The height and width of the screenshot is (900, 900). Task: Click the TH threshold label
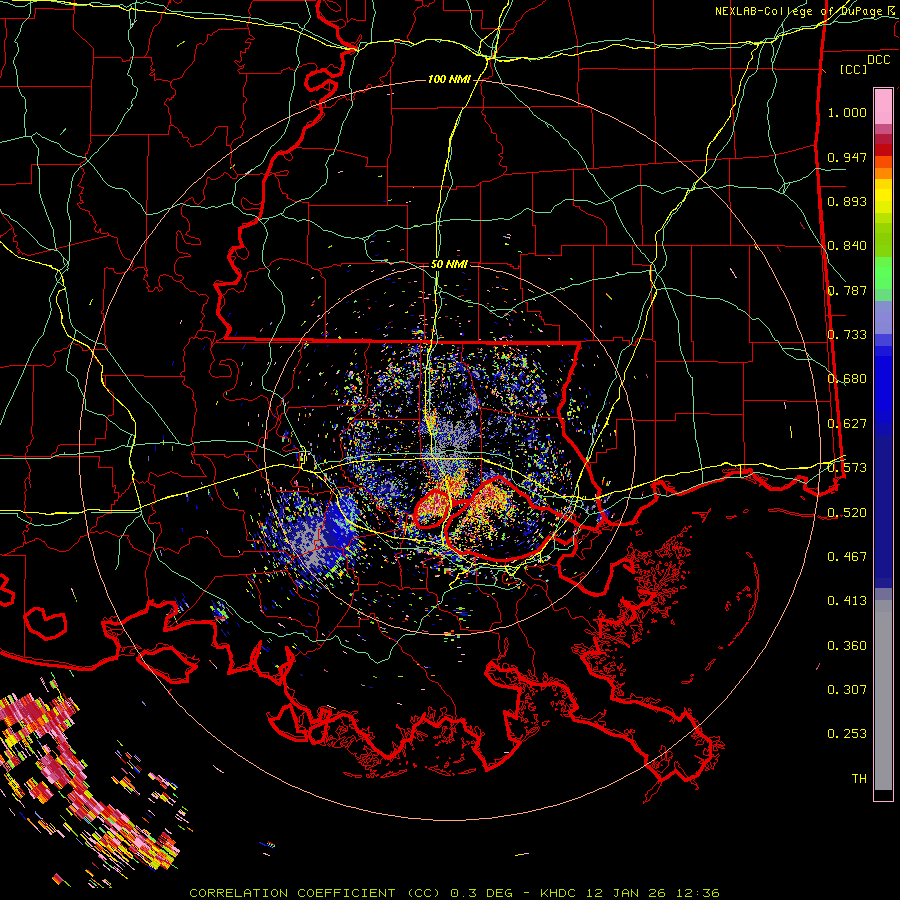859,779
